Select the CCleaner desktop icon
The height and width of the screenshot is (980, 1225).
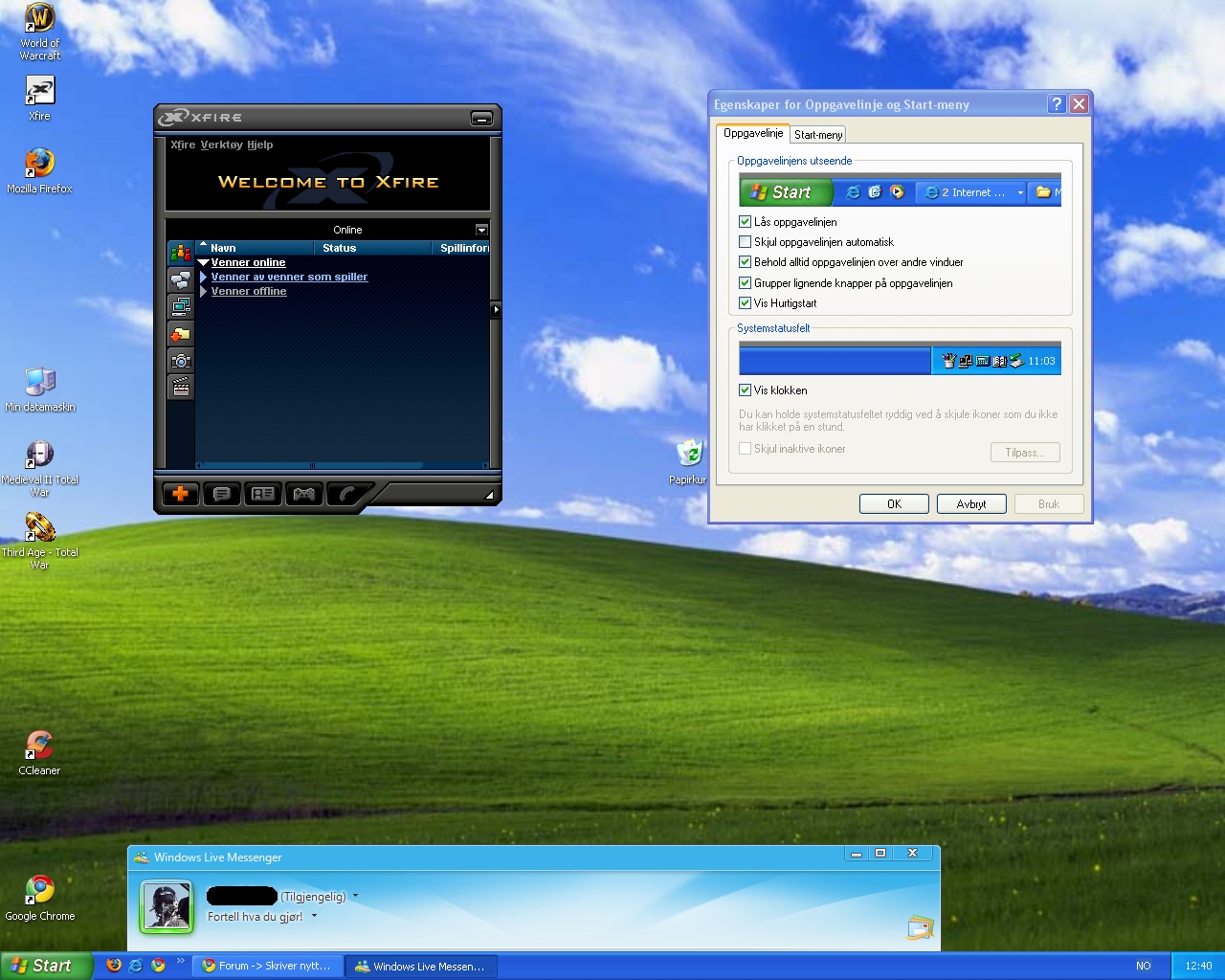[39, 753]
